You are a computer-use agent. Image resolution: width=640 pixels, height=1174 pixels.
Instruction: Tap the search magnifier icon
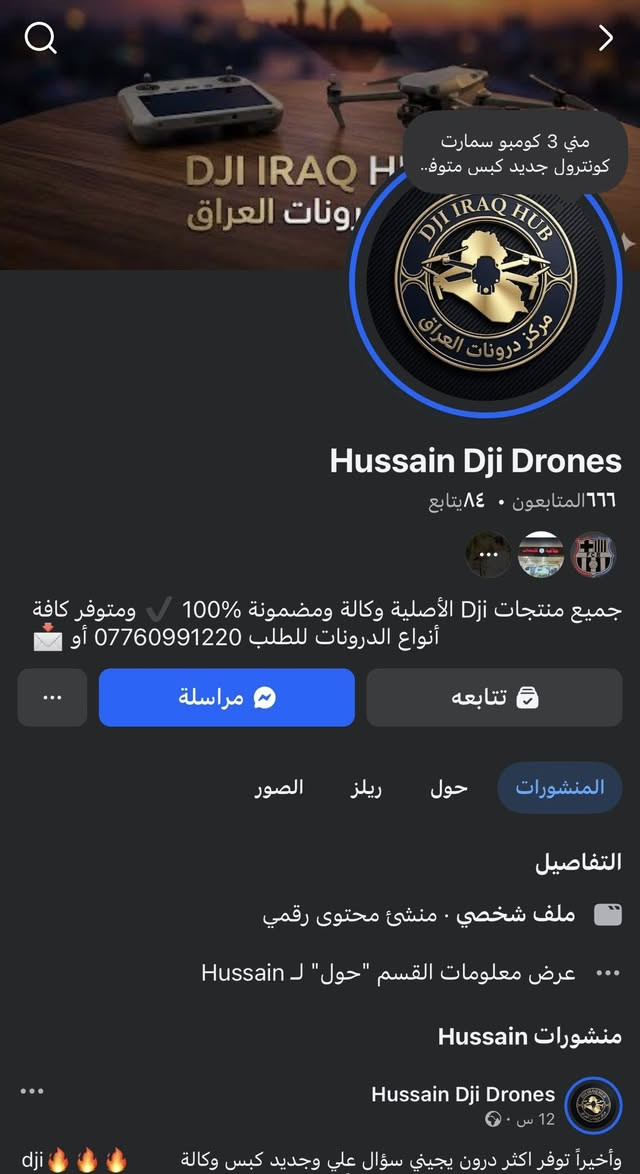[40, 38]
